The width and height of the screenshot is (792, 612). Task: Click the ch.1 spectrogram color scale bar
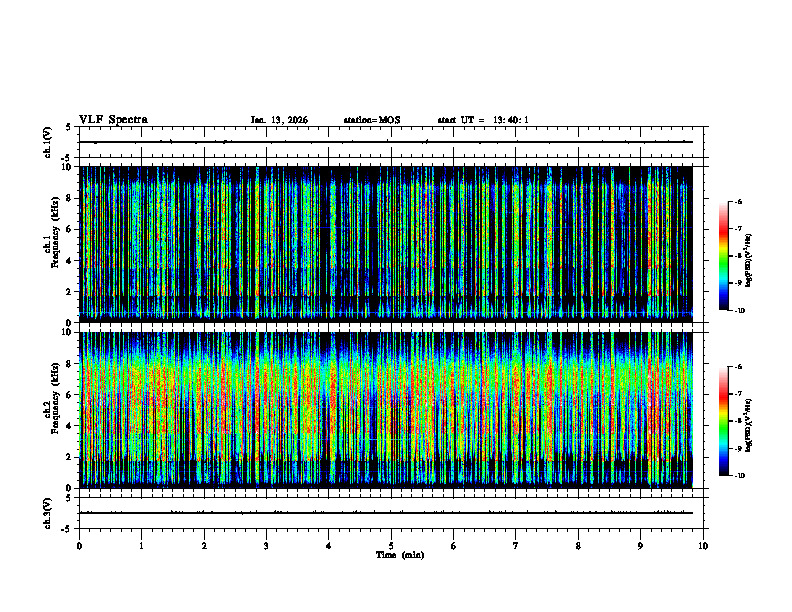pos(723,256)
